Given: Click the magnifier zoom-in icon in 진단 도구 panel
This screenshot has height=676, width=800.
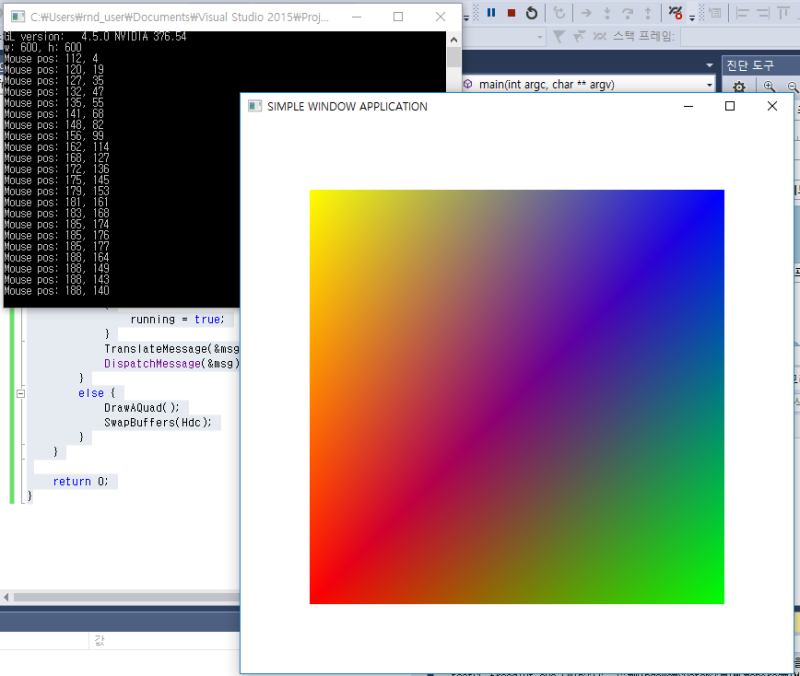Looking at the screenshot, I should (x=768, y=88).
